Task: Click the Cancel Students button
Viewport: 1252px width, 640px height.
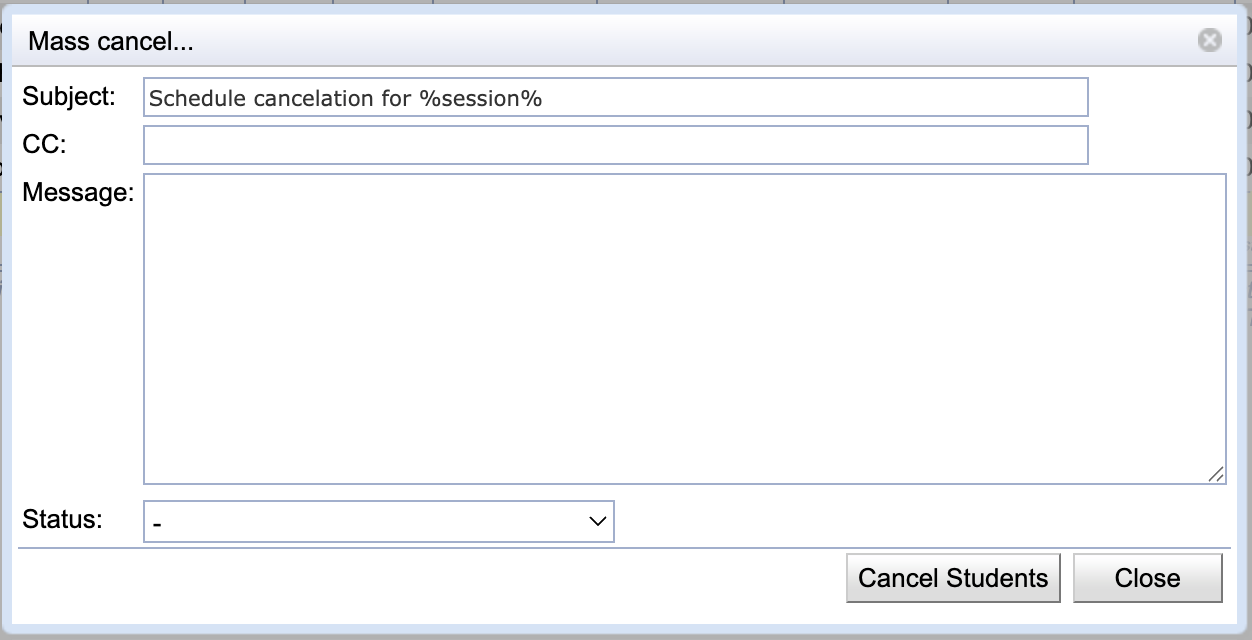Action: tap(953, 578)
